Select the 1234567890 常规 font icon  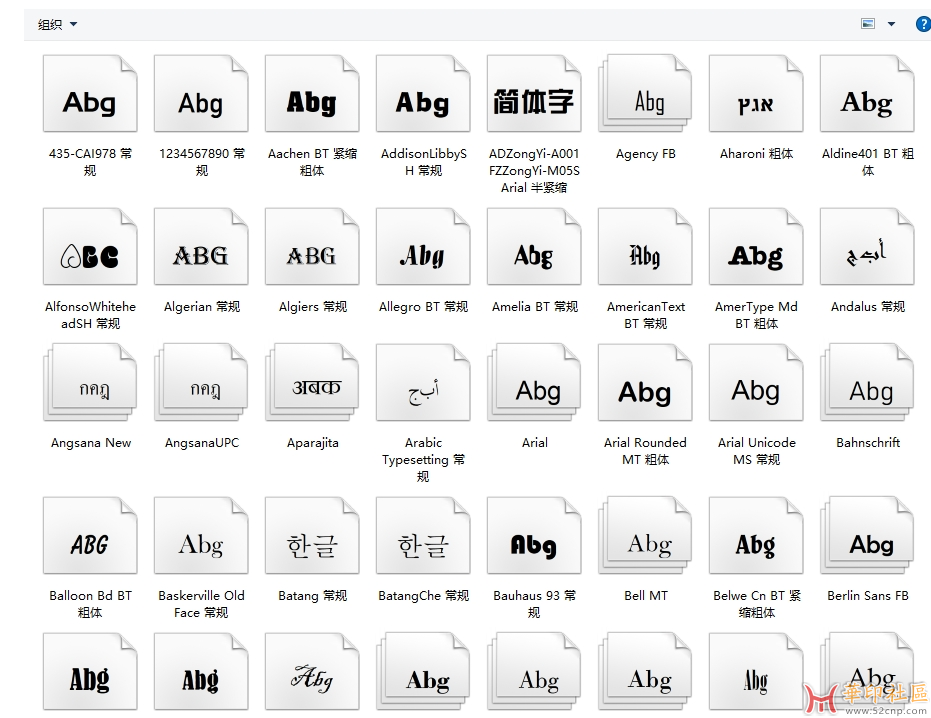(201, 93)
